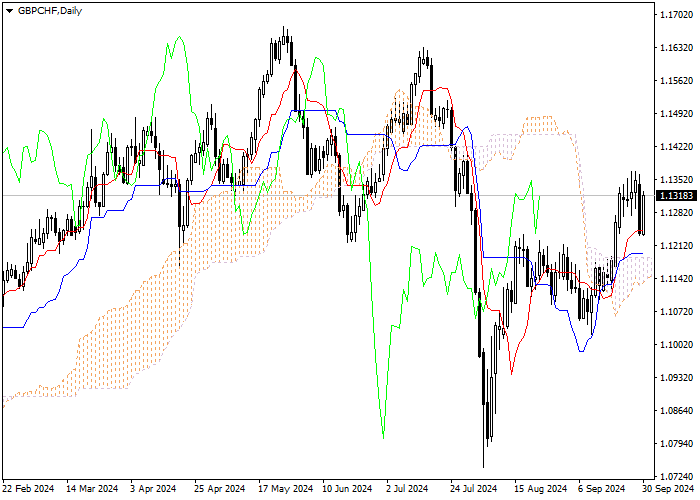700x500 pixels.
Task: Select price axis label 1.09320
Action: point(676,378)
